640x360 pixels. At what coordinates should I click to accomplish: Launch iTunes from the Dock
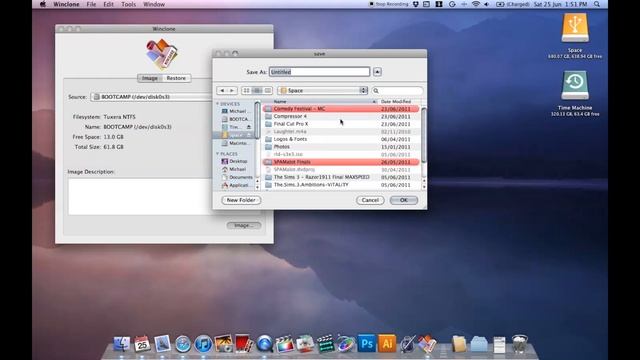tap(203, 344)
